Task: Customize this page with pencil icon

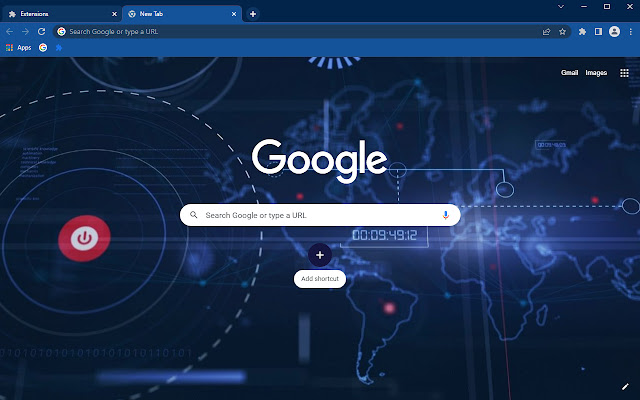Action: coord(625,387)
